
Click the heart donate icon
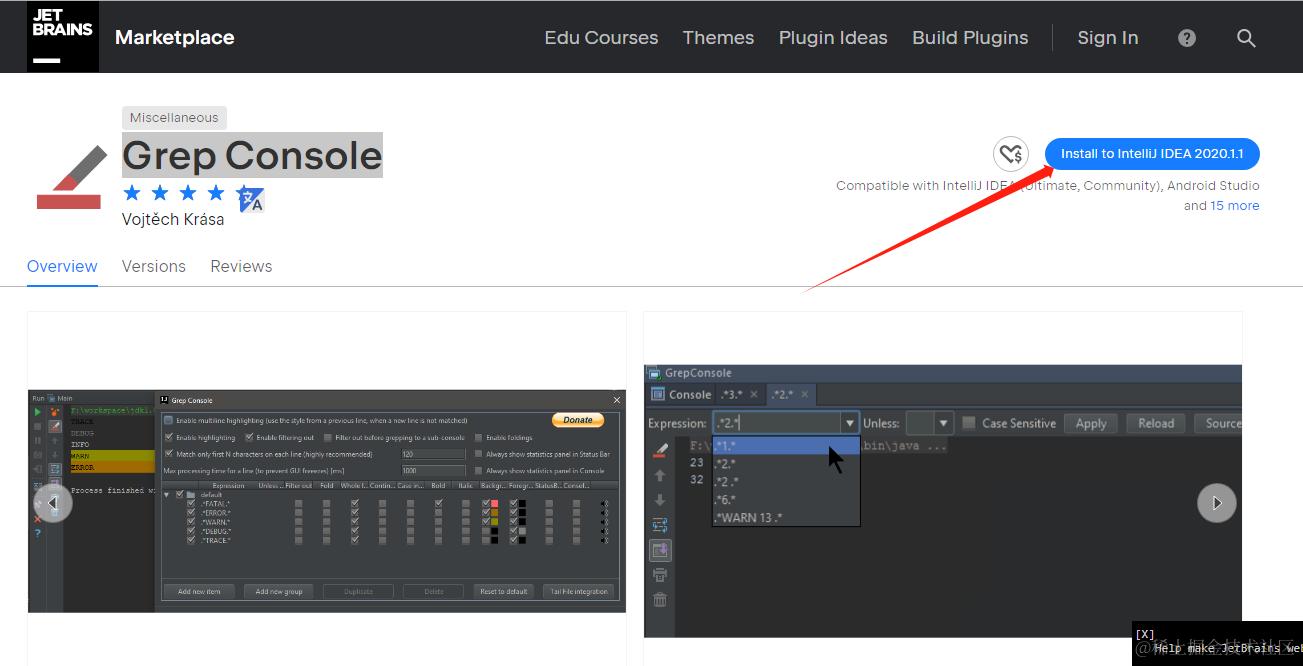(x=1011, y=154)
